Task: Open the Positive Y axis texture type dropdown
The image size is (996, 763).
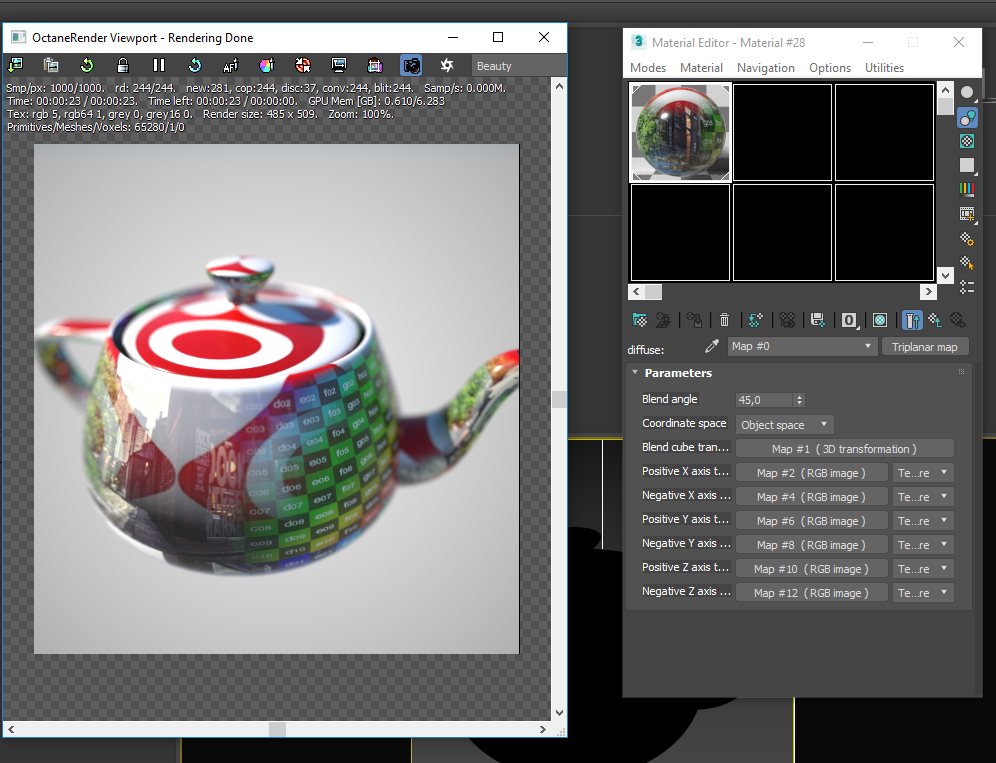Action: tap(923, 521)
